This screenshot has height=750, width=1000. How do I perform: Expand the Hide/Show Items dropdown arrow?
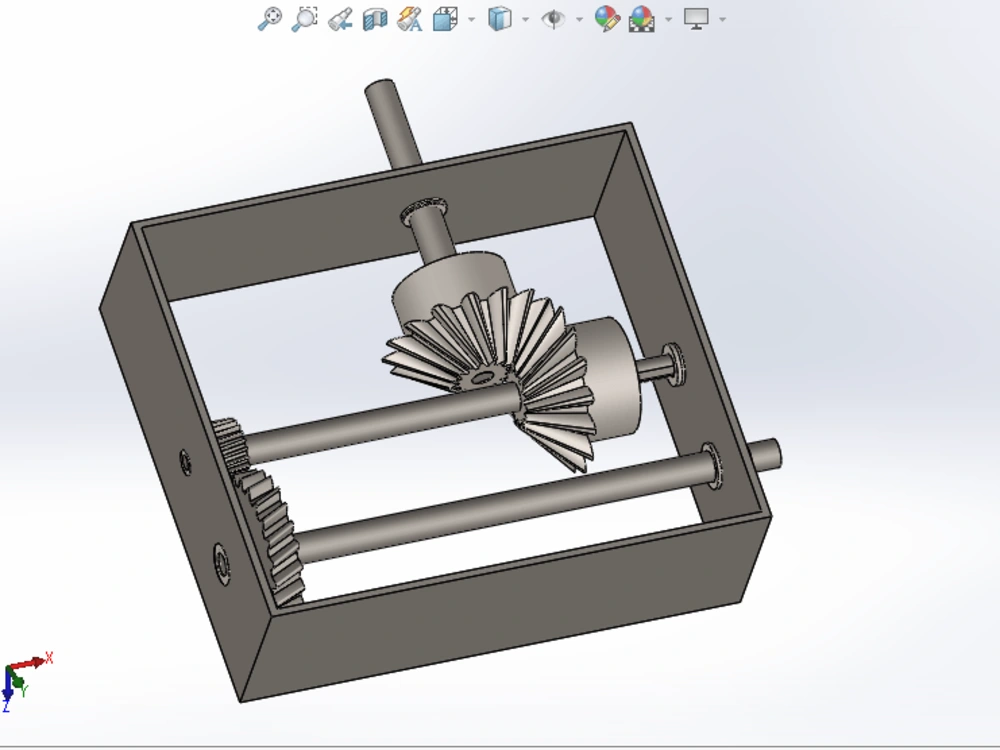pyautogui.click(x=579, y=19)
